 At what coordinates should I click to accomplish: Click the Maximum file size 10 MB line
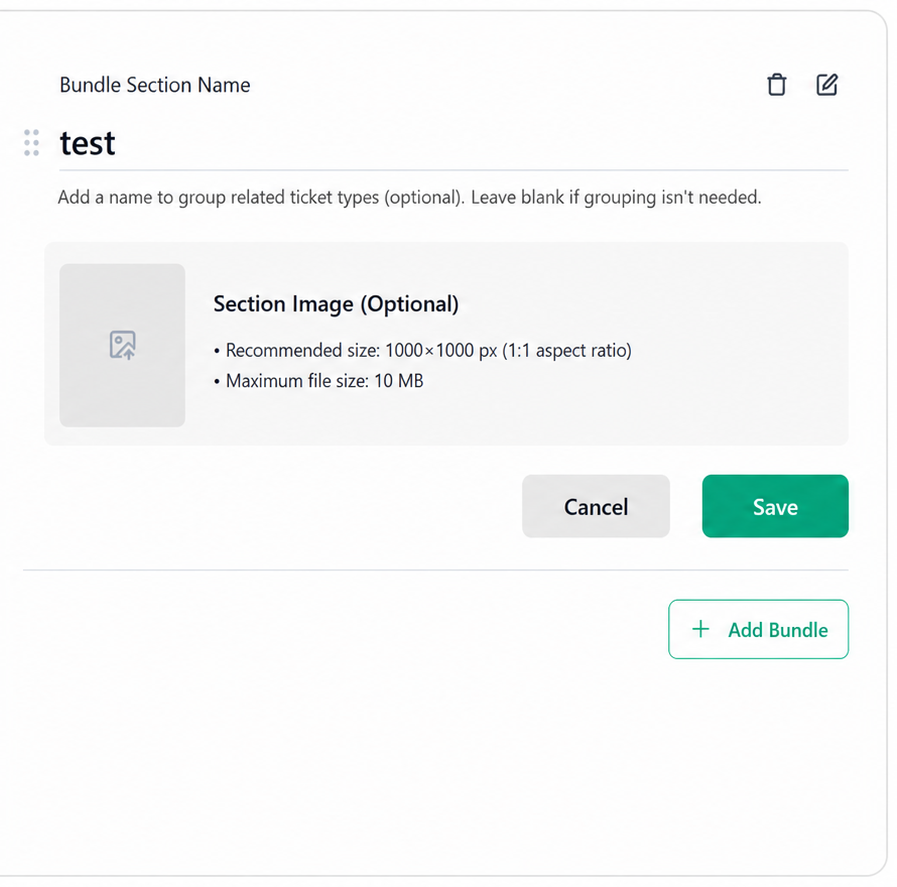click(x=319, y=381)
